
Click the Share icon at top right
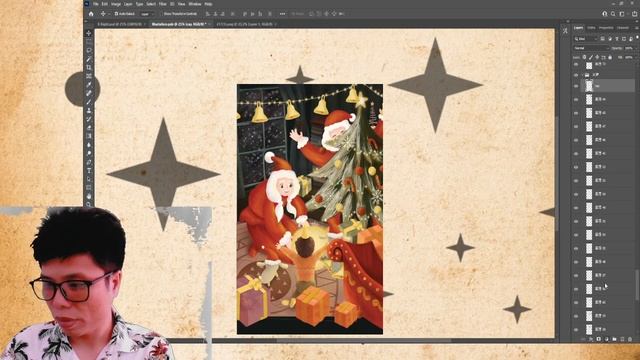click(635, 13)
